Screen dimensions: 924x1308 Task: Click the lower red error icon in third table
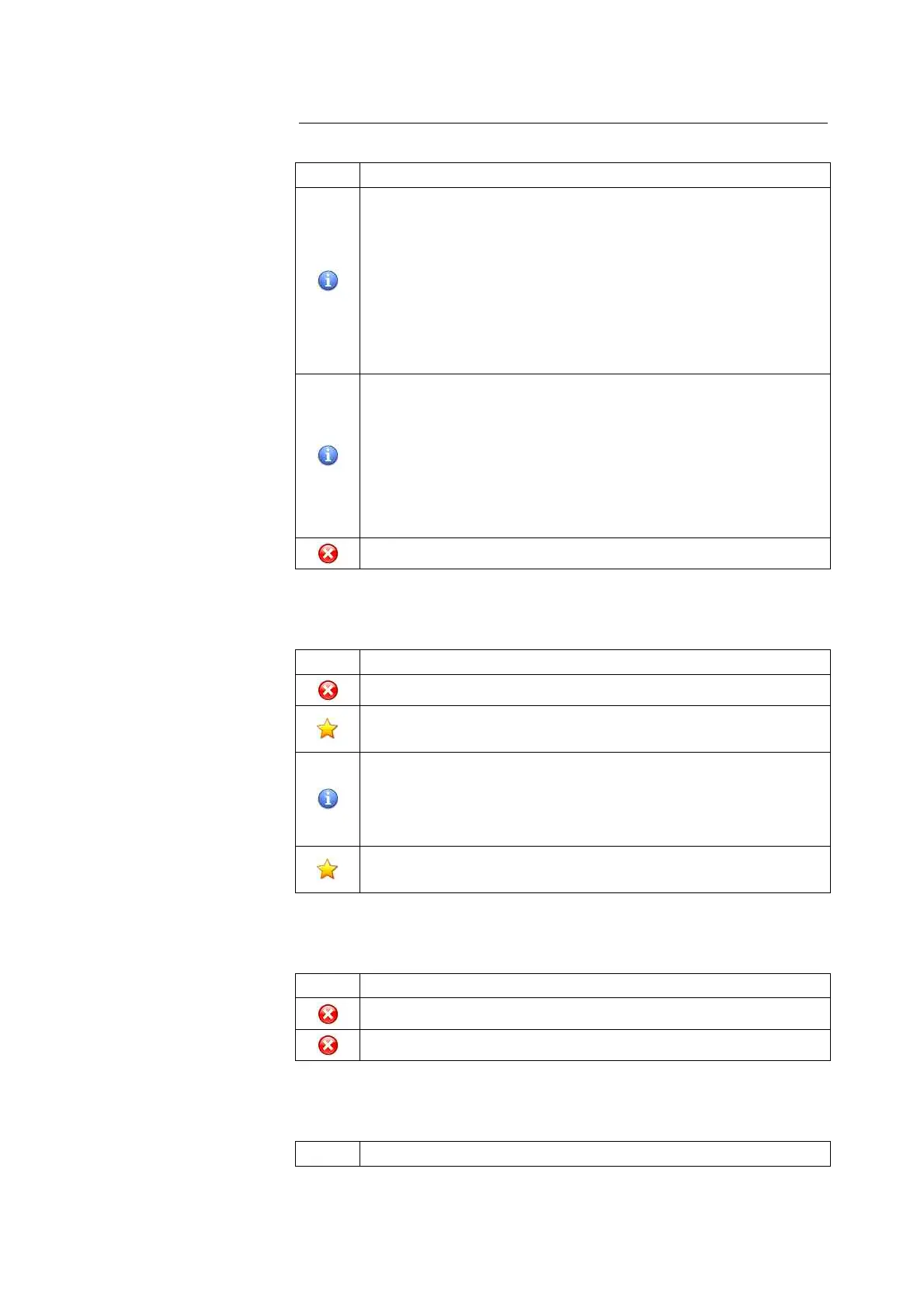[328, 1045]
